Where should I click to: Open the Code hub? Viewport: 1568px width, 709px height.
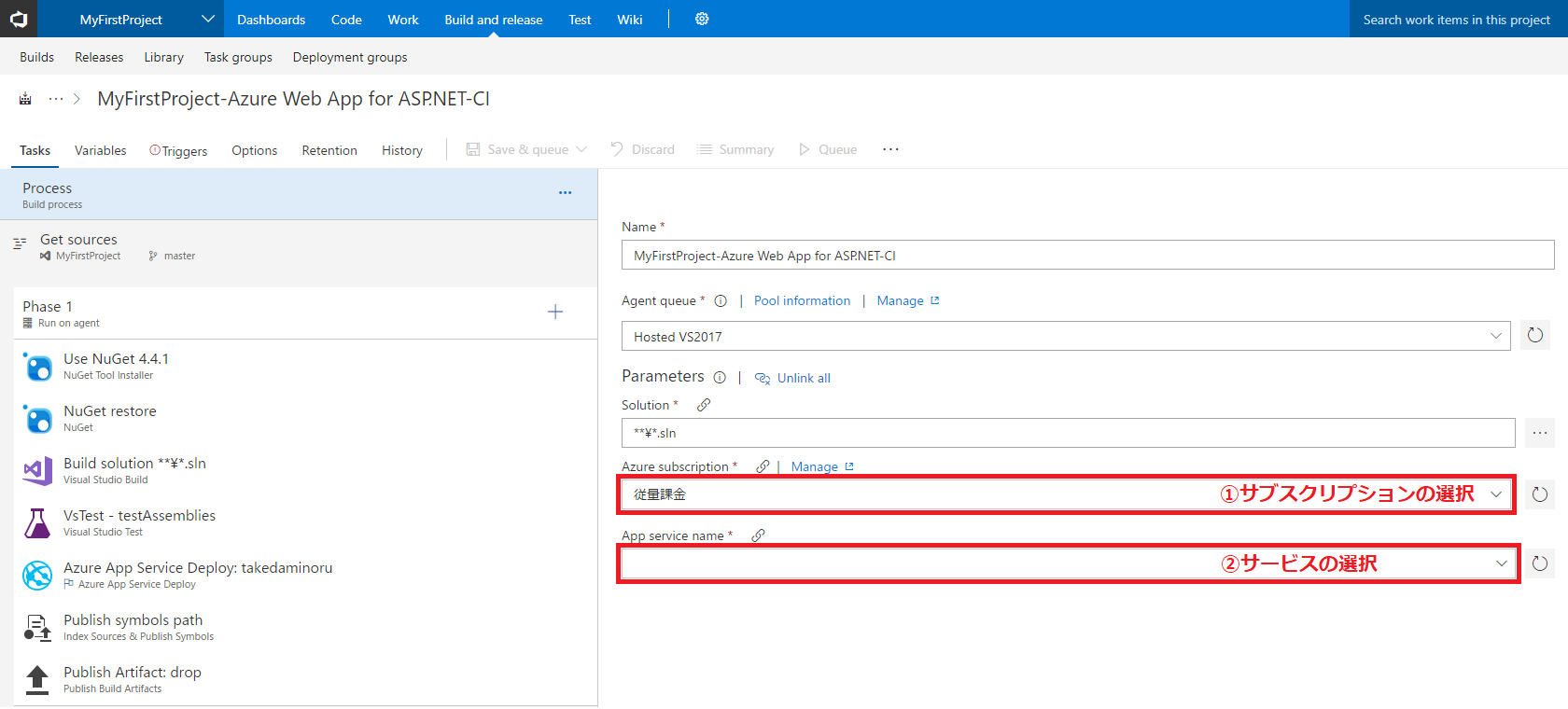tap(346, 20)
